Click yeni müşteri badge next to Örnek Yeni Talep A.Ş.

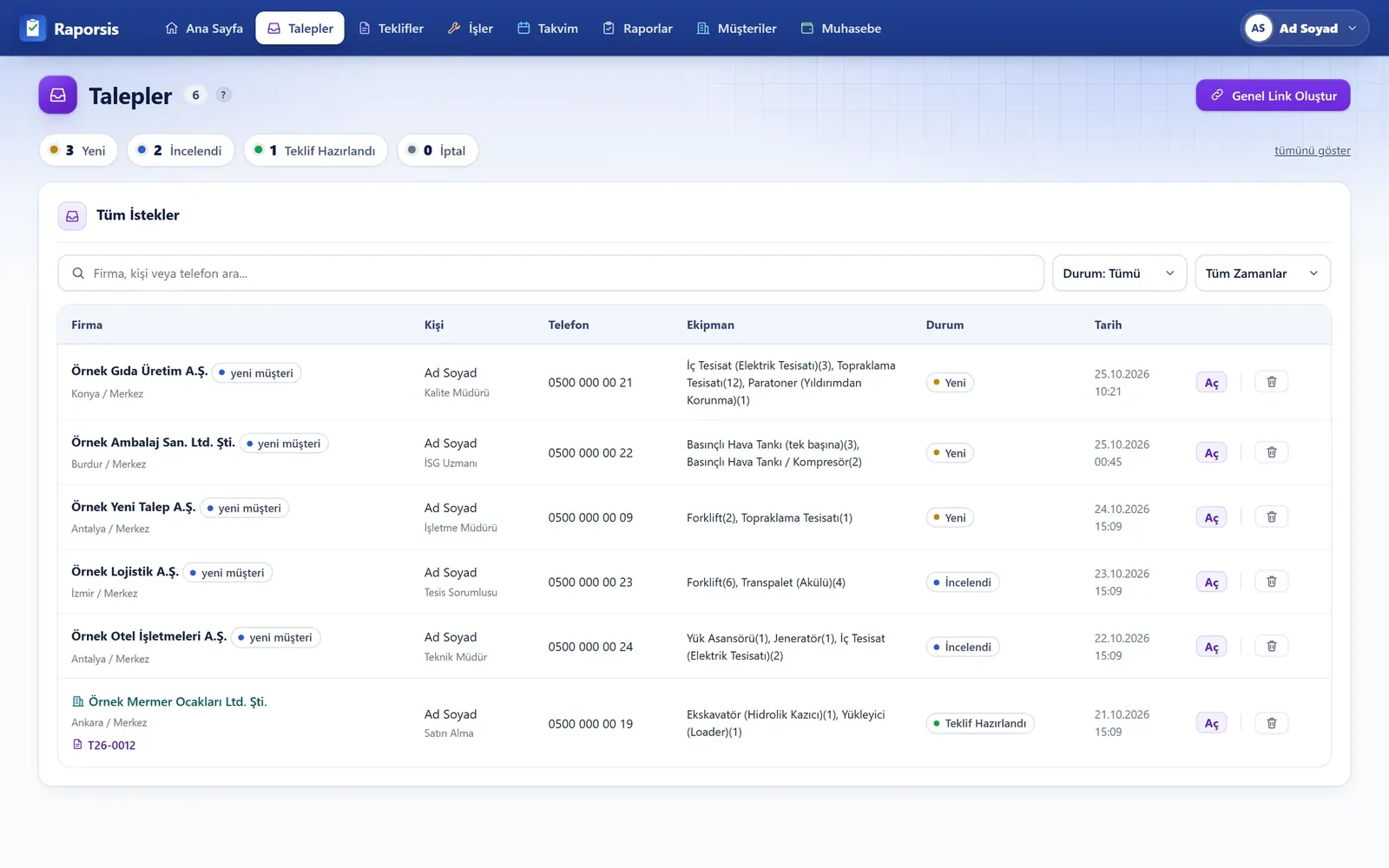[244, 509]
